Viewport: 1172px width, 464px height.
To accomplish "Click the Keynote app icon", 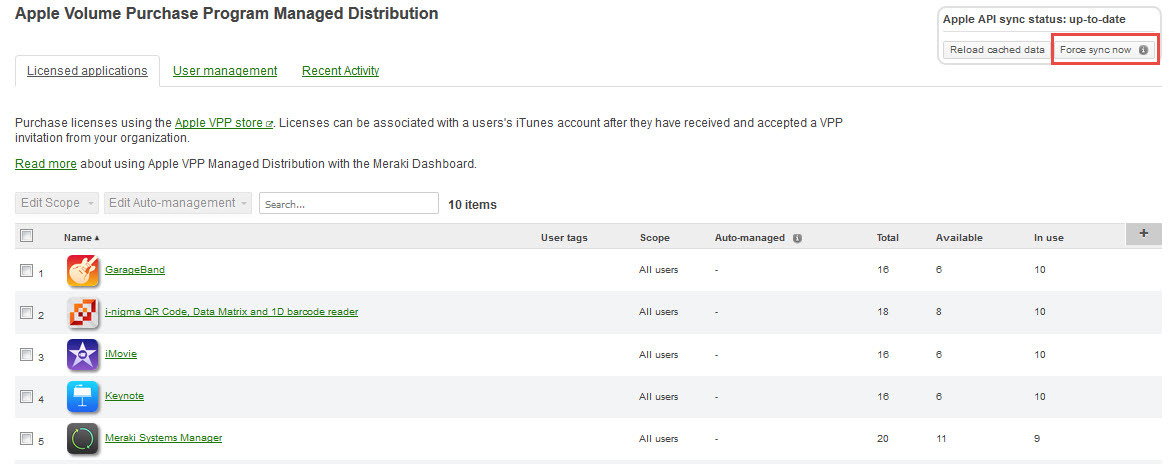I will pos(82,396).
